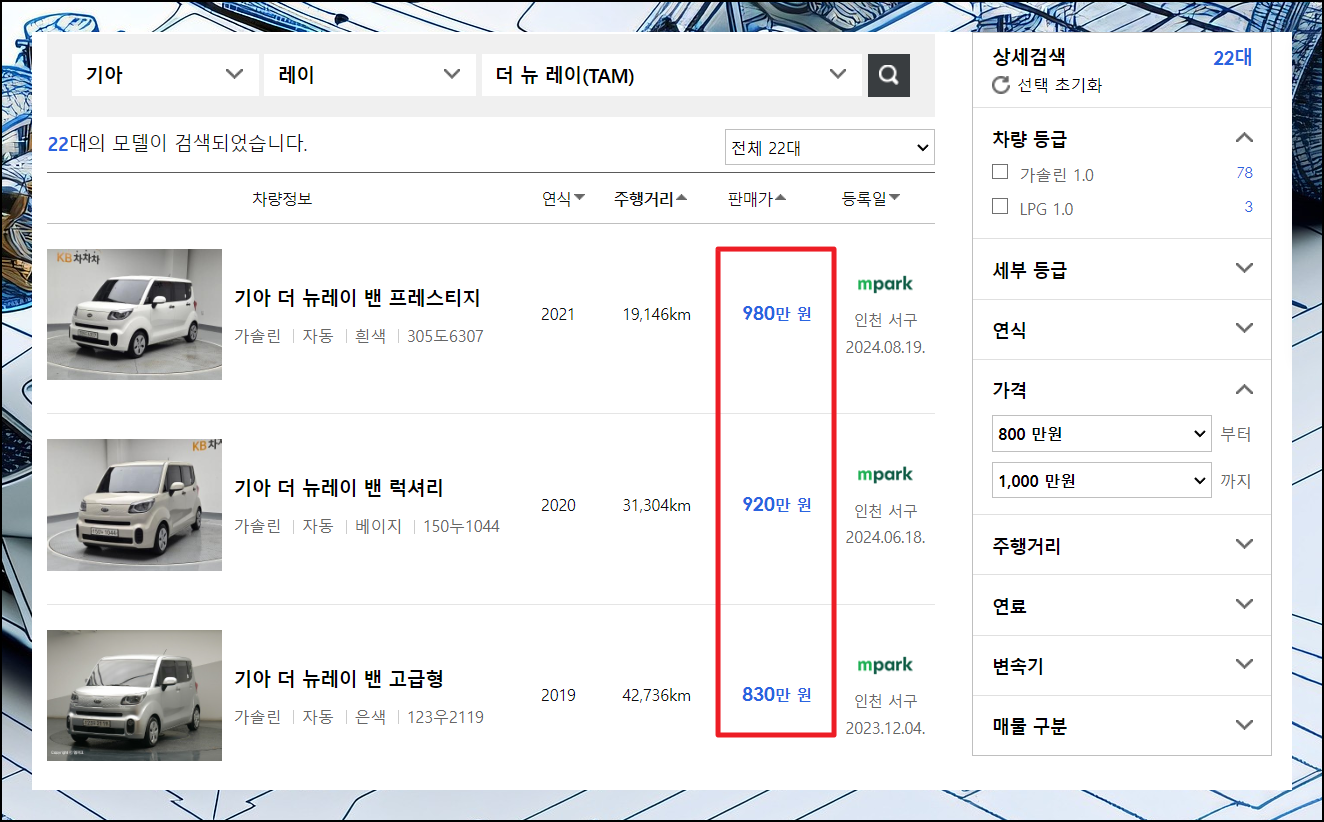Click plate number 123우2119
Screen dimensions: 1324x822
coord(445,717)
